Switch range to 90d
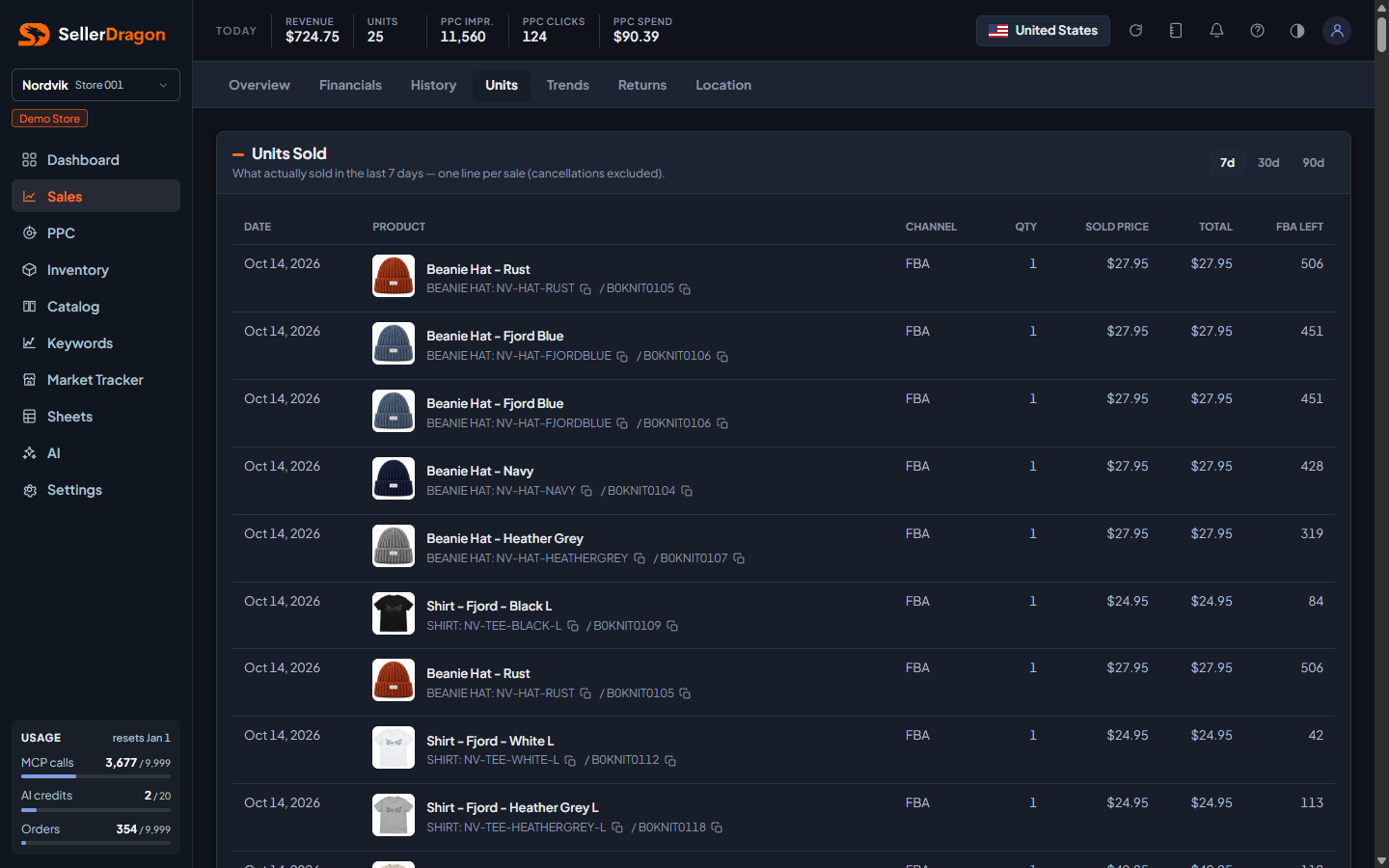 (1314, 163)
